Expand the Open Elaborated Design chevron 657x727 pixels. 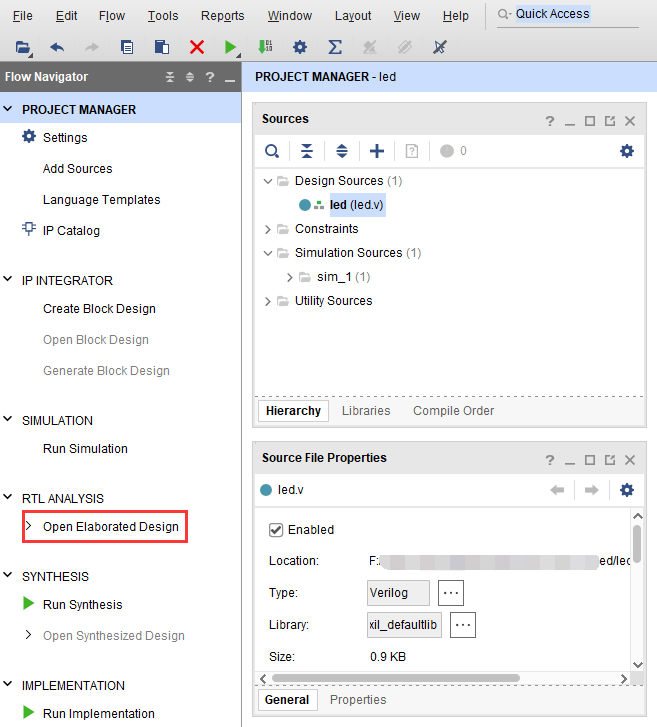click(29, 526)
